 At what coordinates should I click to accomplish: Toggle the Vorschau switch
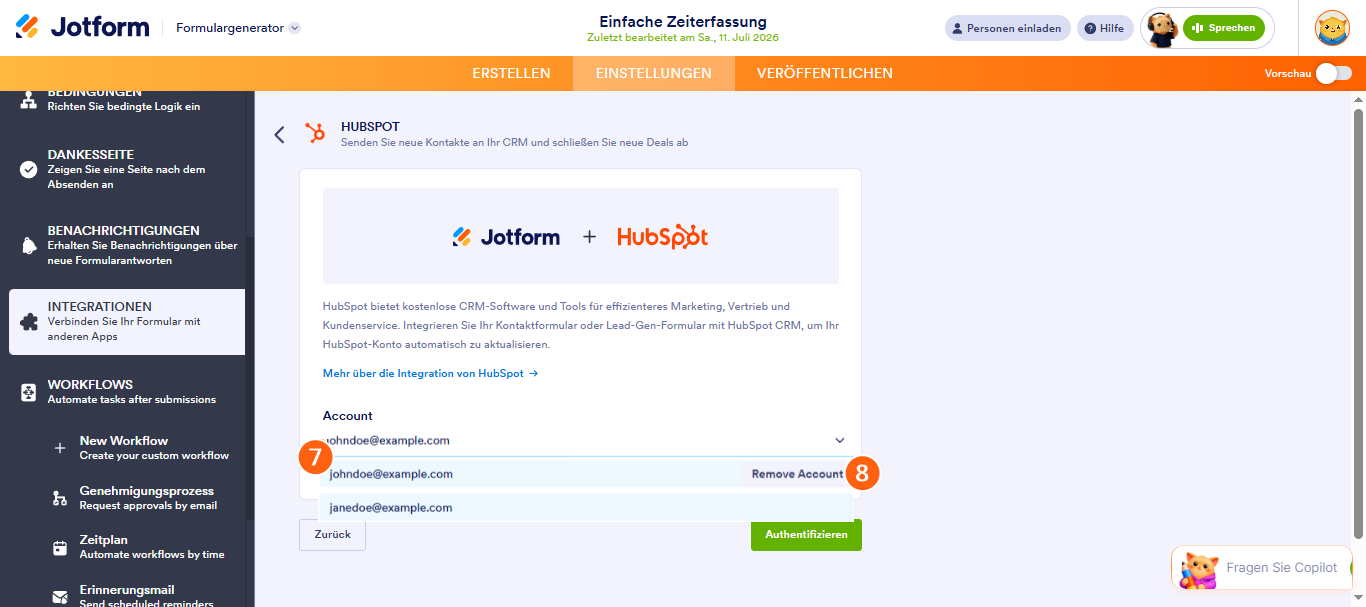tap(1334, 73)
